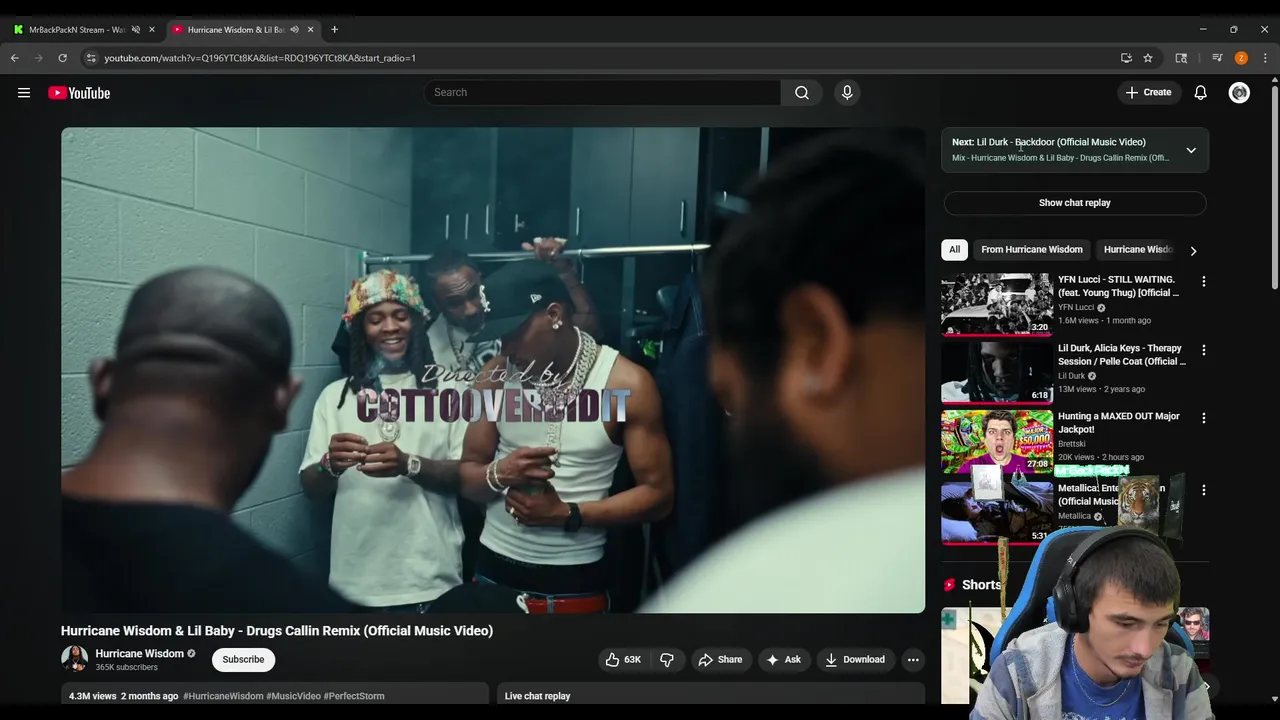Open the media controls icon in browser toolbar
The image size is (1280, 720).
(x=1217, y=58)
